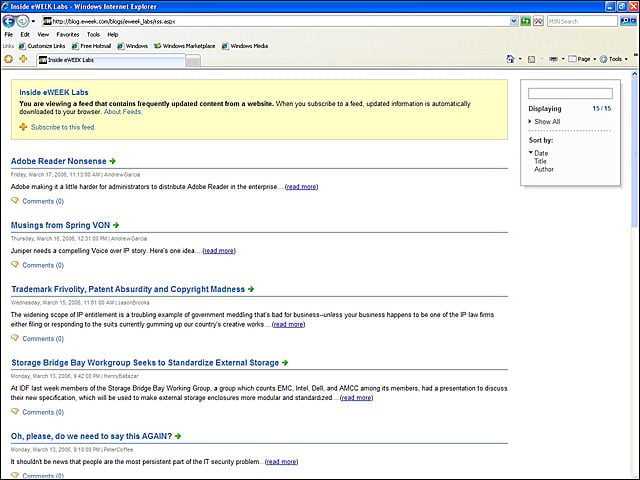Open the Tools toolbar gear menu

[x=614, y=59]
